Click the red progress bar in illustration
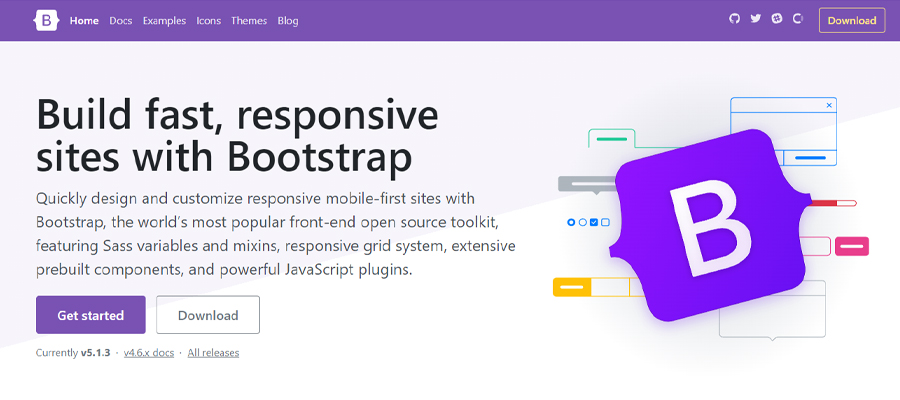Image resolution: width=900 pixels, height=400 pixels. point(833,203)
